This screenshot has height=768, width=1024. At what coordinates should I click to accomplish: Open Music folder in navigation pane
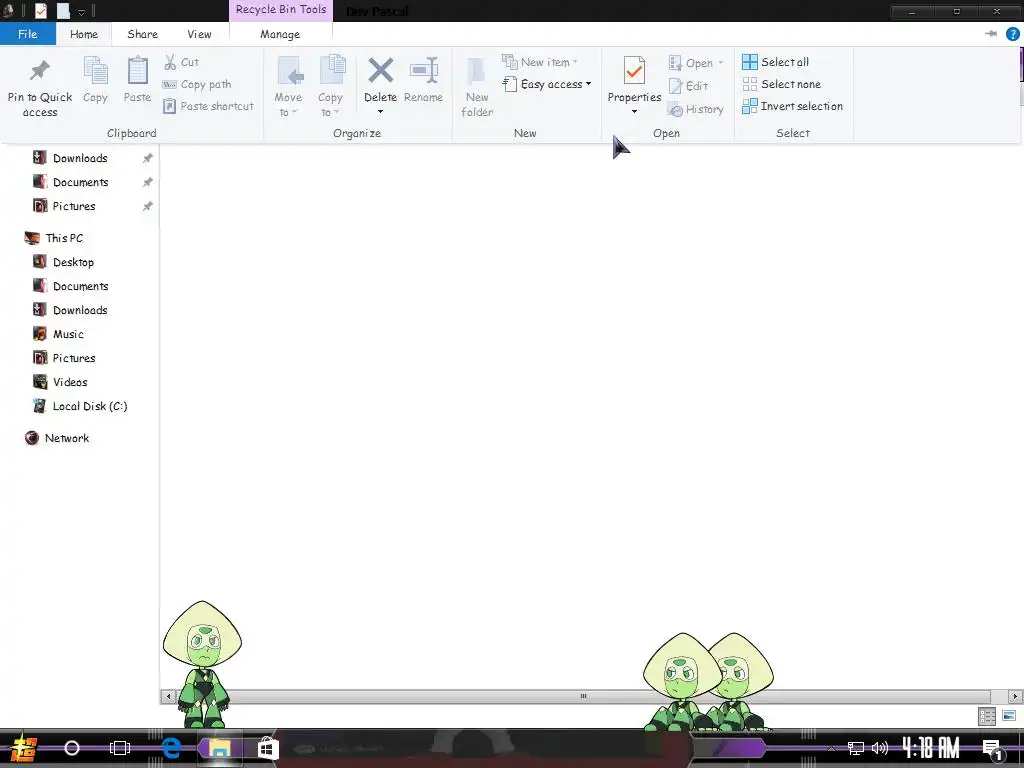pyautogui.click(x=68, y=334)
